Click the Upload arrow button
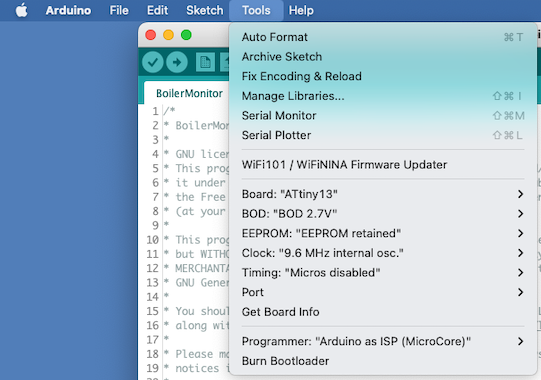Viewport: 541px width, 380px height. click(x=177, y=62)
